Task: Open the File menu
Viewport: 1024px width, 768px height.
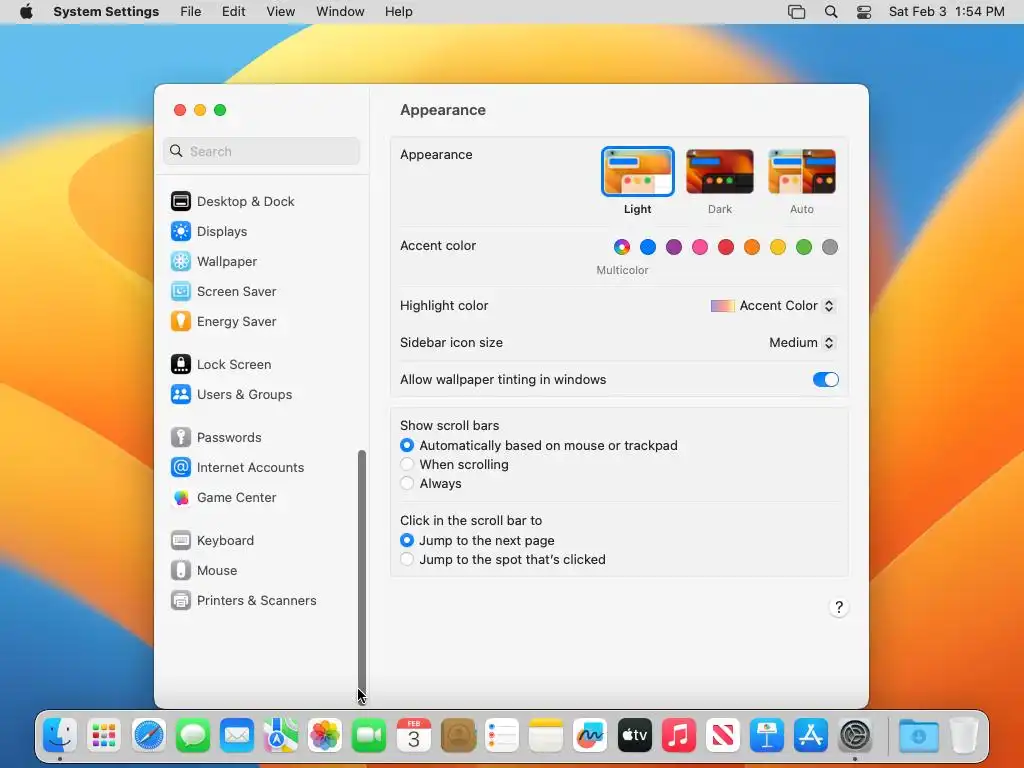Action: pyautogui.click(x=191, y=12)
